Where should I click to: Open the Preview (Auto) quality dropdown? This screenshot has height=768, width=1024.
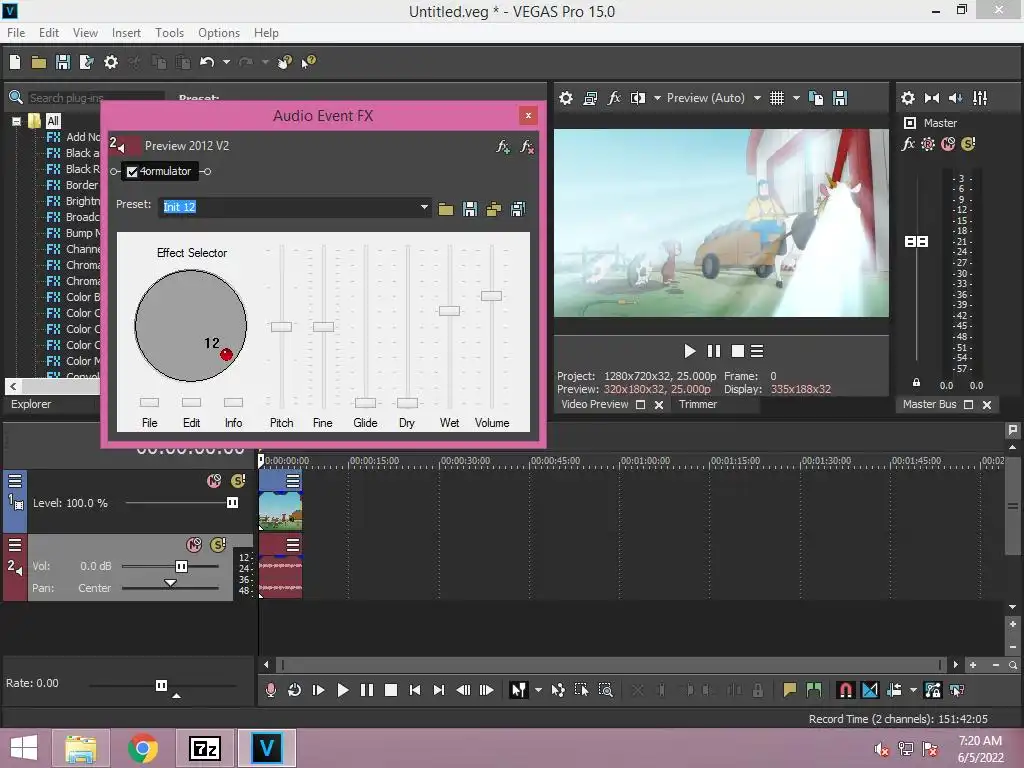click(757, 98)
